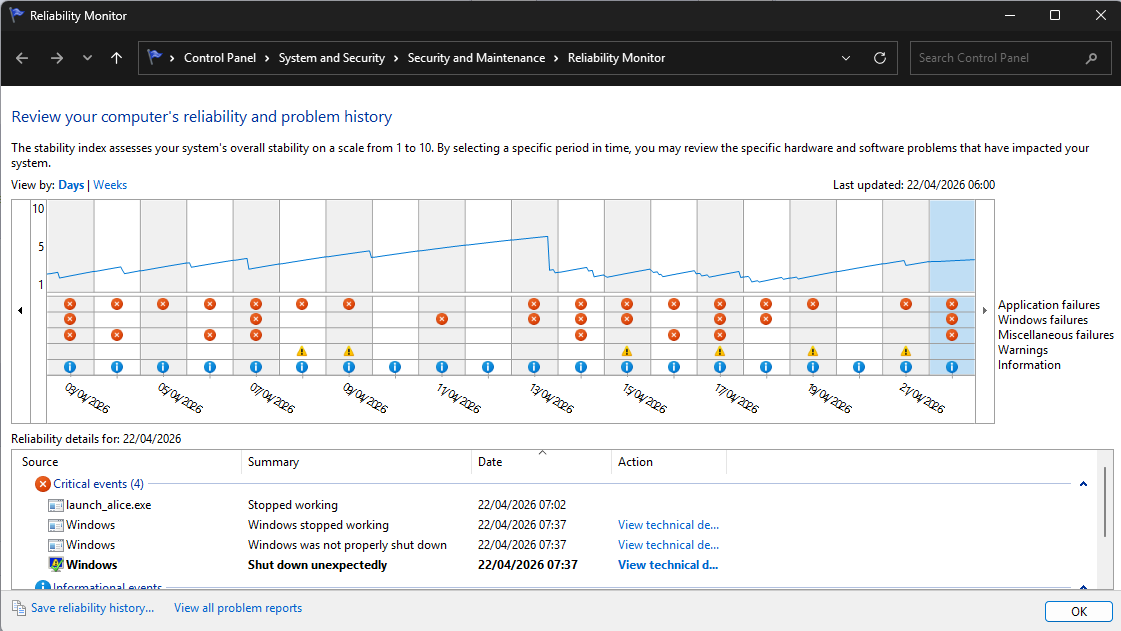1121x631 pixels.
Task: Click the Forward navigation arrow
Action: [x=56, y=58]
